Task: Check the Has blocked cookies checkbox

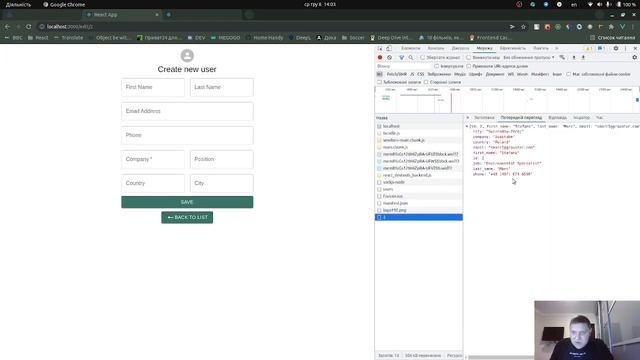Action: [x=569, y=74]
